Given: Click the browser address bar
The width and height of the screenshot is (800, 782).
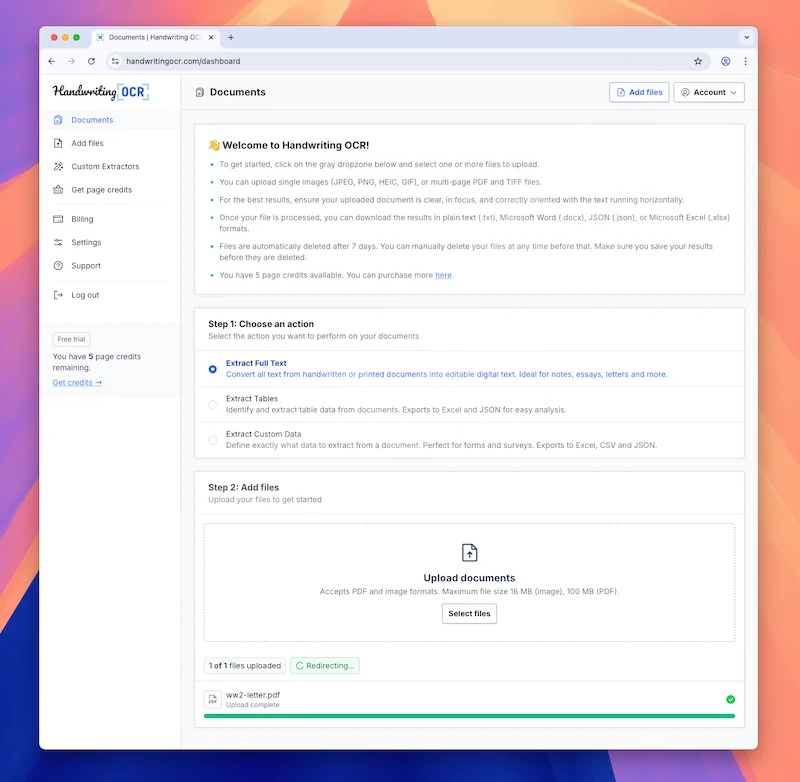Looking at the screenshot, I should click(400, 61).
